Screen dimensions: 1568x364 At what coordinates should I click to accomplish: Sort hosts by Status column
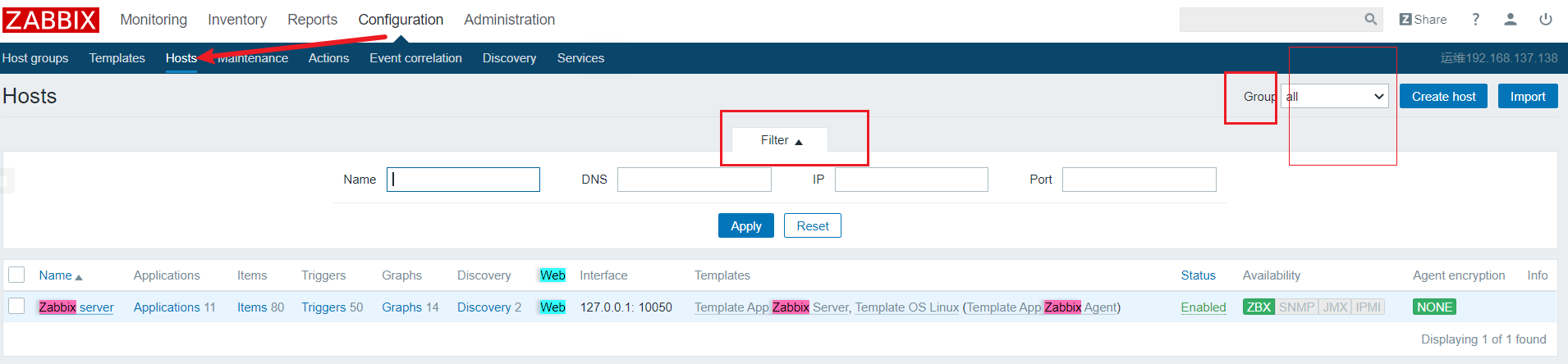click(1198, 275)
